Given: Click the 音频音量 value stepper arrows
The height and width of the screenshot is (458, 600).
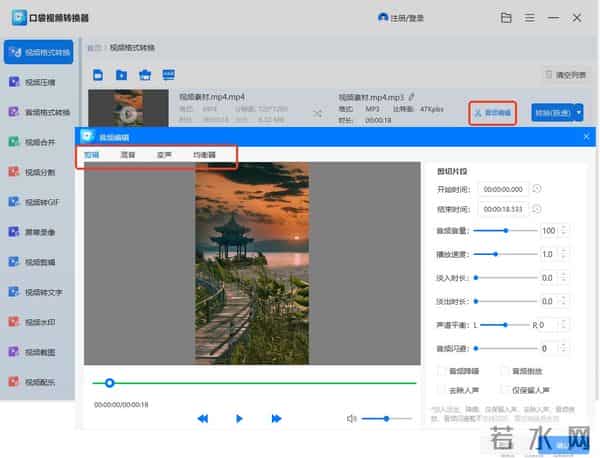Looking at the screenshot, I should tap(563, 230).
